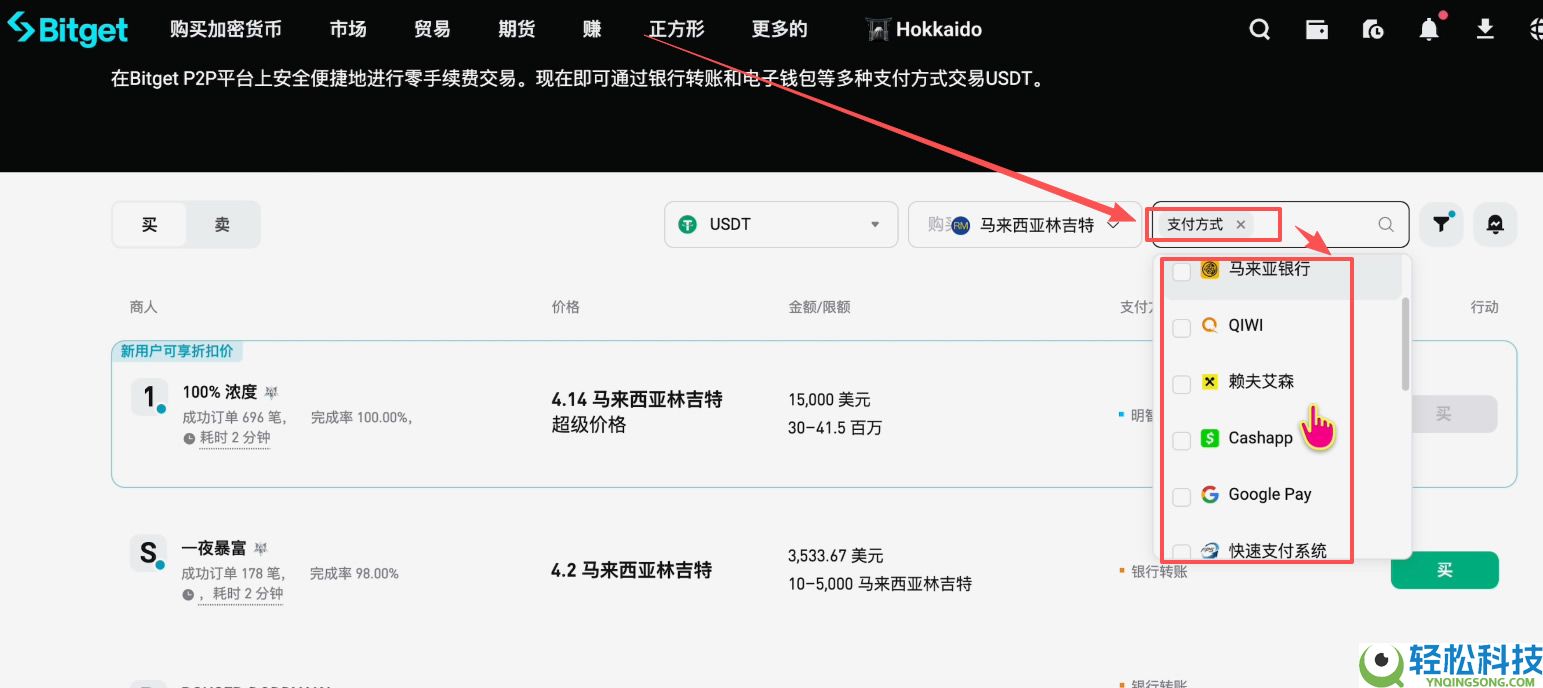Open the order history icon
Viewport: 1543px width, 688px height.
coord(1373,29)
